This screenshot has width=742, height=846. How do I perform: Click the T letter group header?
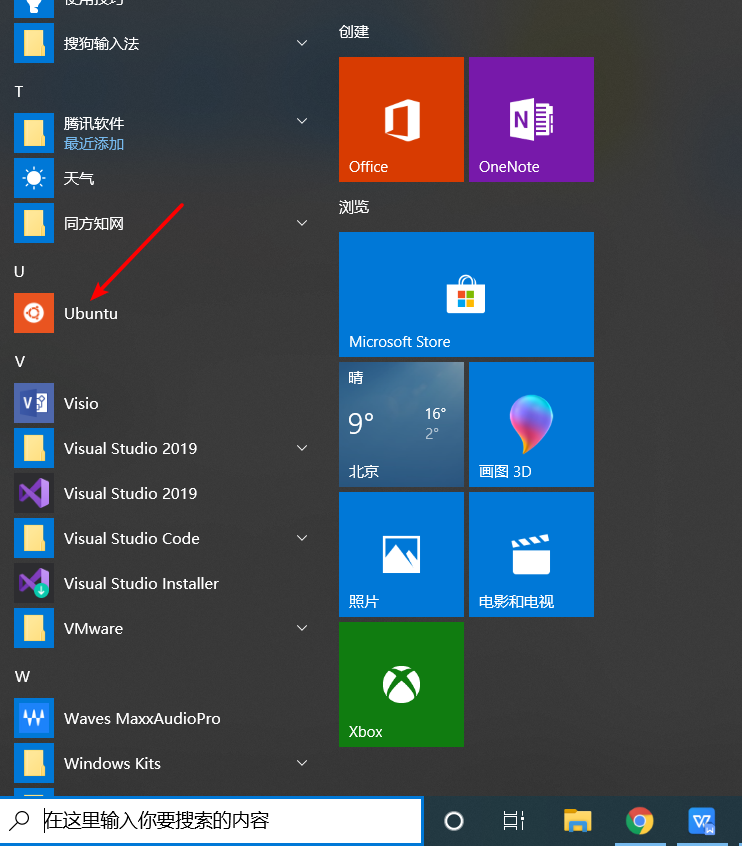point(19,92)
